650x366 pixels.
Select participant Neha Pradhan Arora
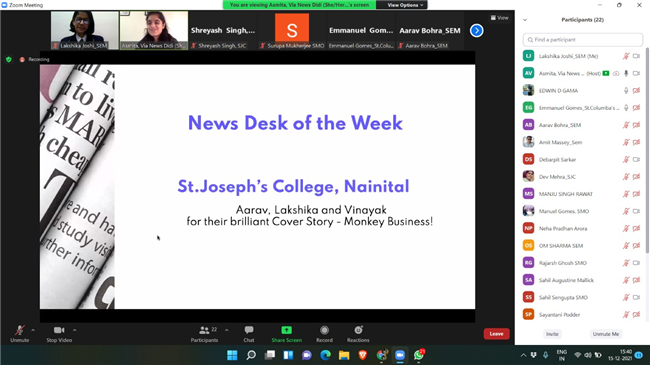click(x=582, y=228)
